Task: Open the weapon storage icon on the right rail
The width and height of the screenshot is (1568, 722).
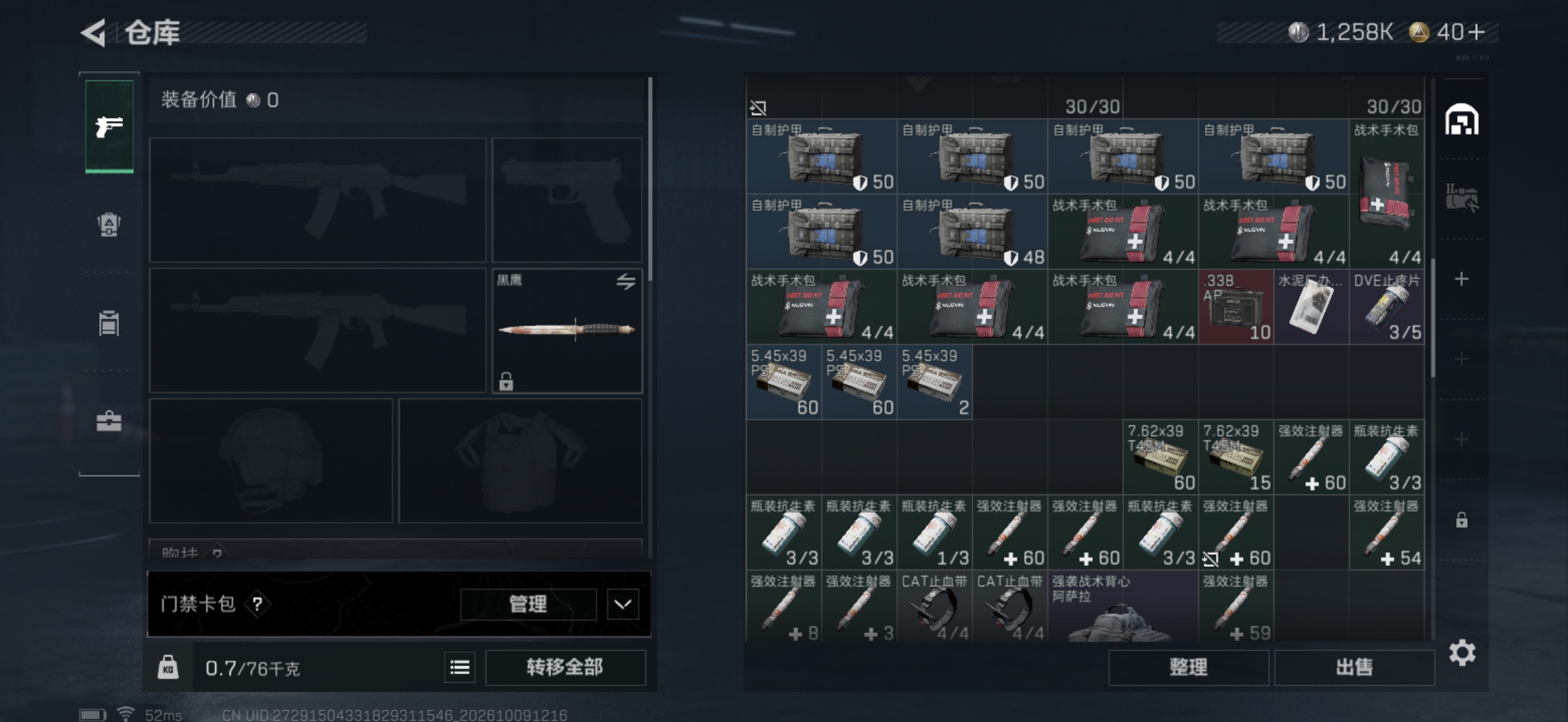Action: (x=1462, y=198)
